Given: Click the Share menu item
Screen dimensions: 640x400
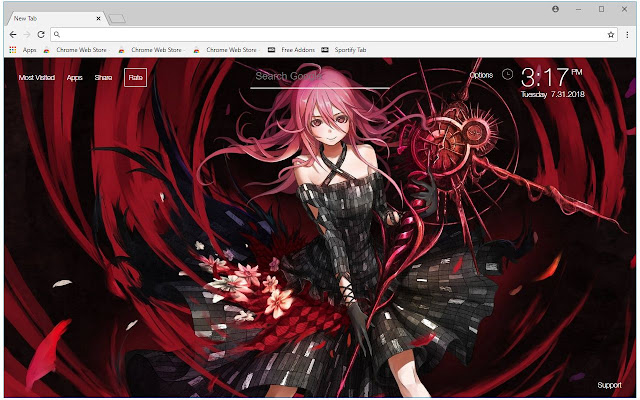Looking at the screenshot, I should [103, 78].
